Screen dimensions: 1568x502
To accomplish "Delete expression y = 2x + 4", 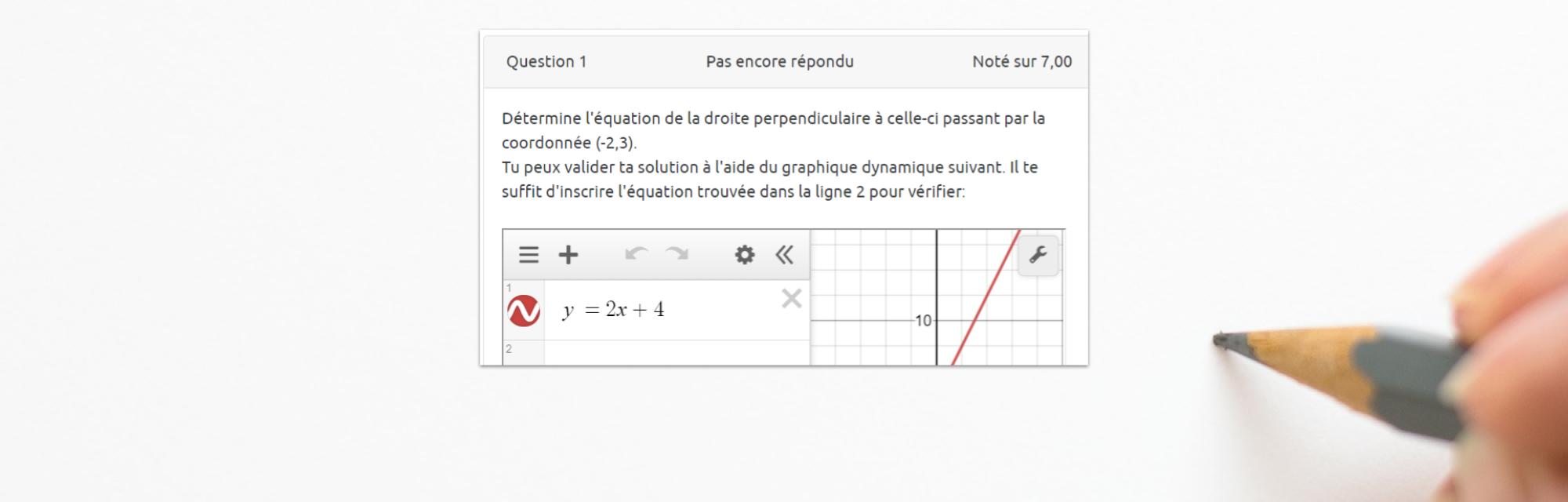I will tap(791, 298).
